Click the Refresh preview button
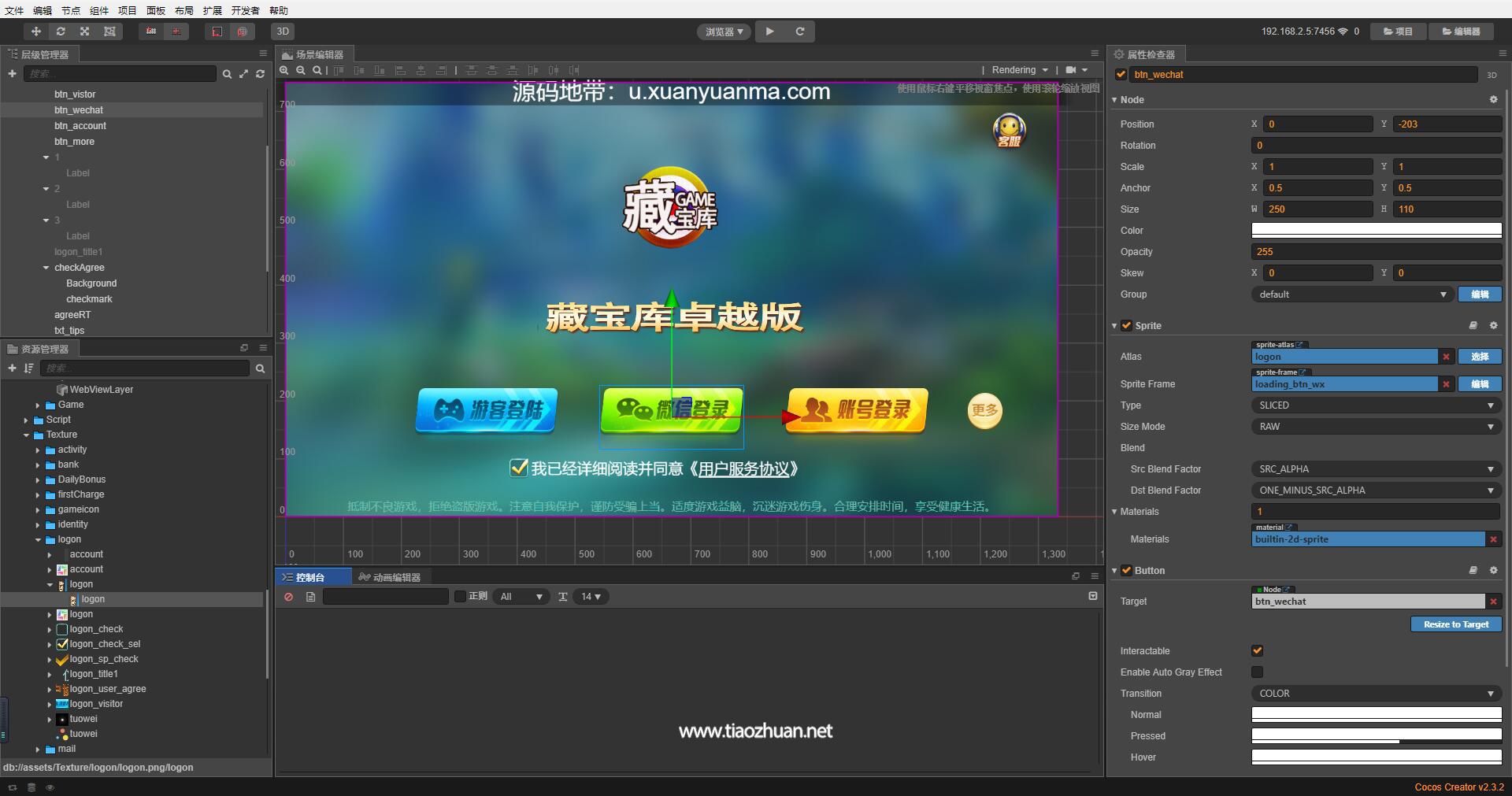 pos(799,31)
